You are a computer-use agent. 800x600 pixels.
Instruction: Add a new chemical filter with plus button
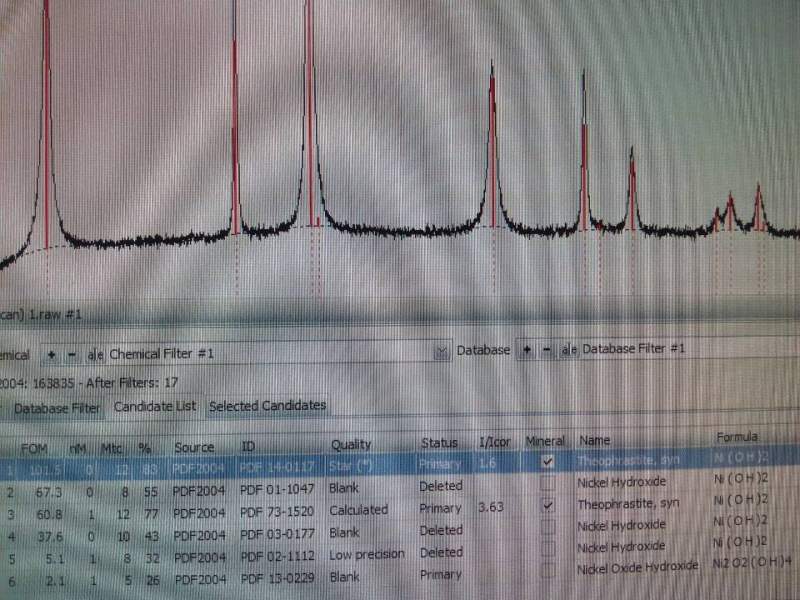pyautogui.click(x=52, y=355)
